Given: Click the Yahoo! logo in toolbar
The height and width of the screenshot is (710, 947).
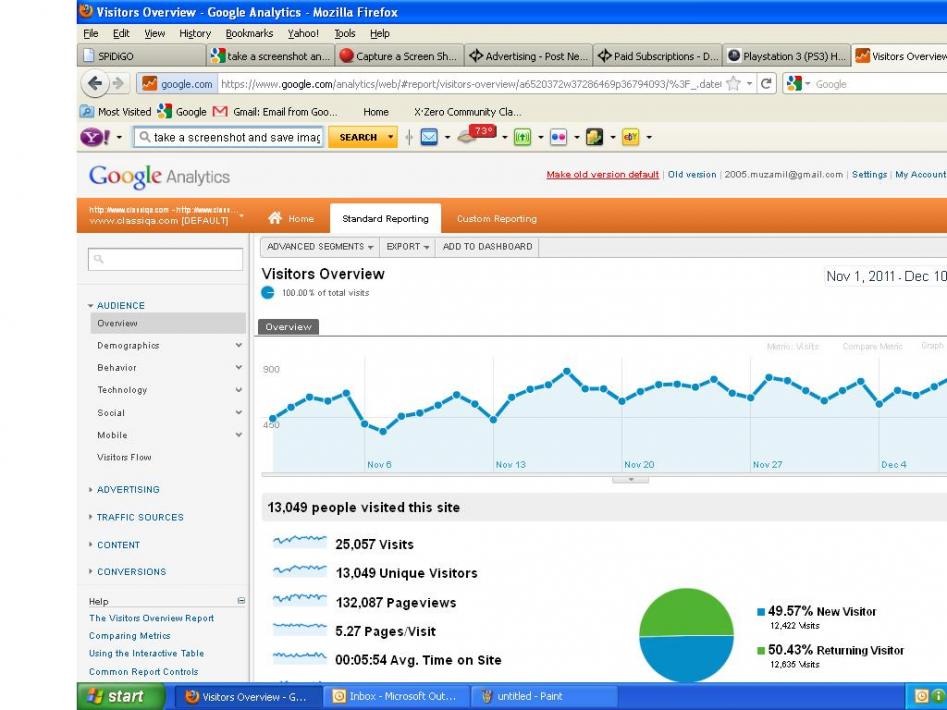Looking at the screenshot, I should pyautogui.click(x=95, y=137).
